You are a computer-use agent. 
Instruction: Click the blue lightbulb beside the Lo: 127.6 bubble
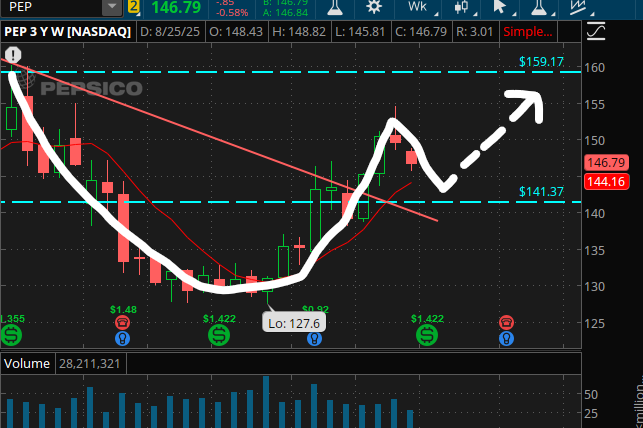(315, 339)
